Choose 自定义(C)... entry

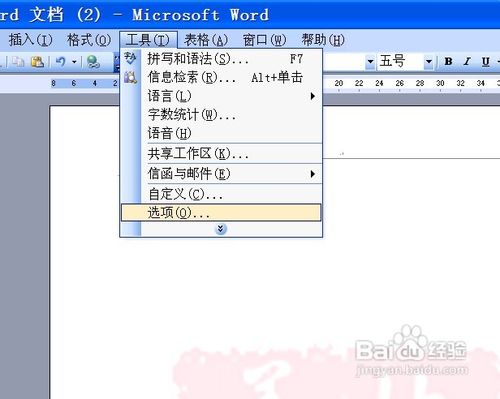point(221,194)
